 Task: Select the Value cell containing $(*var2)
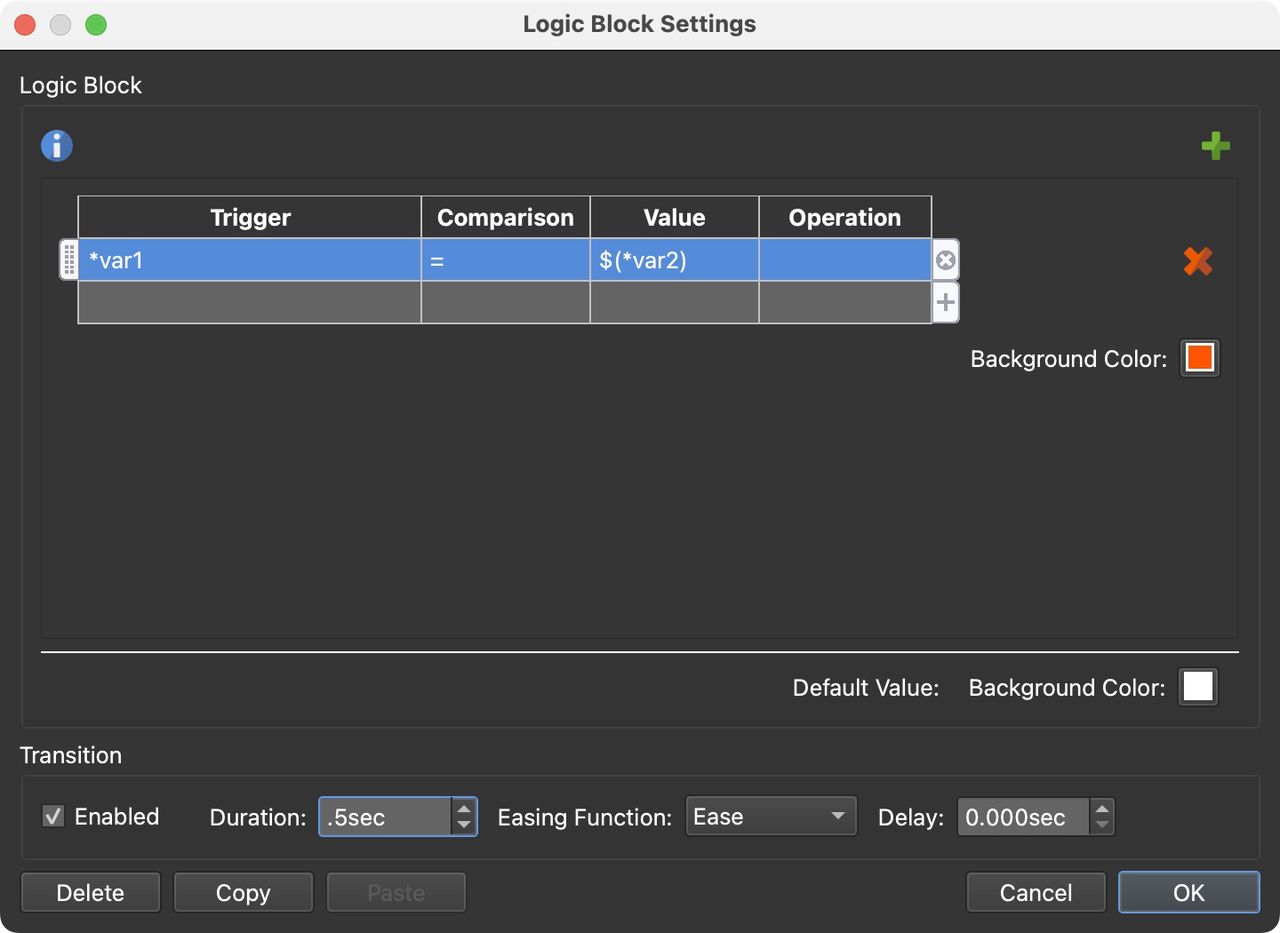pyautogui.click(x=673, y=259)
